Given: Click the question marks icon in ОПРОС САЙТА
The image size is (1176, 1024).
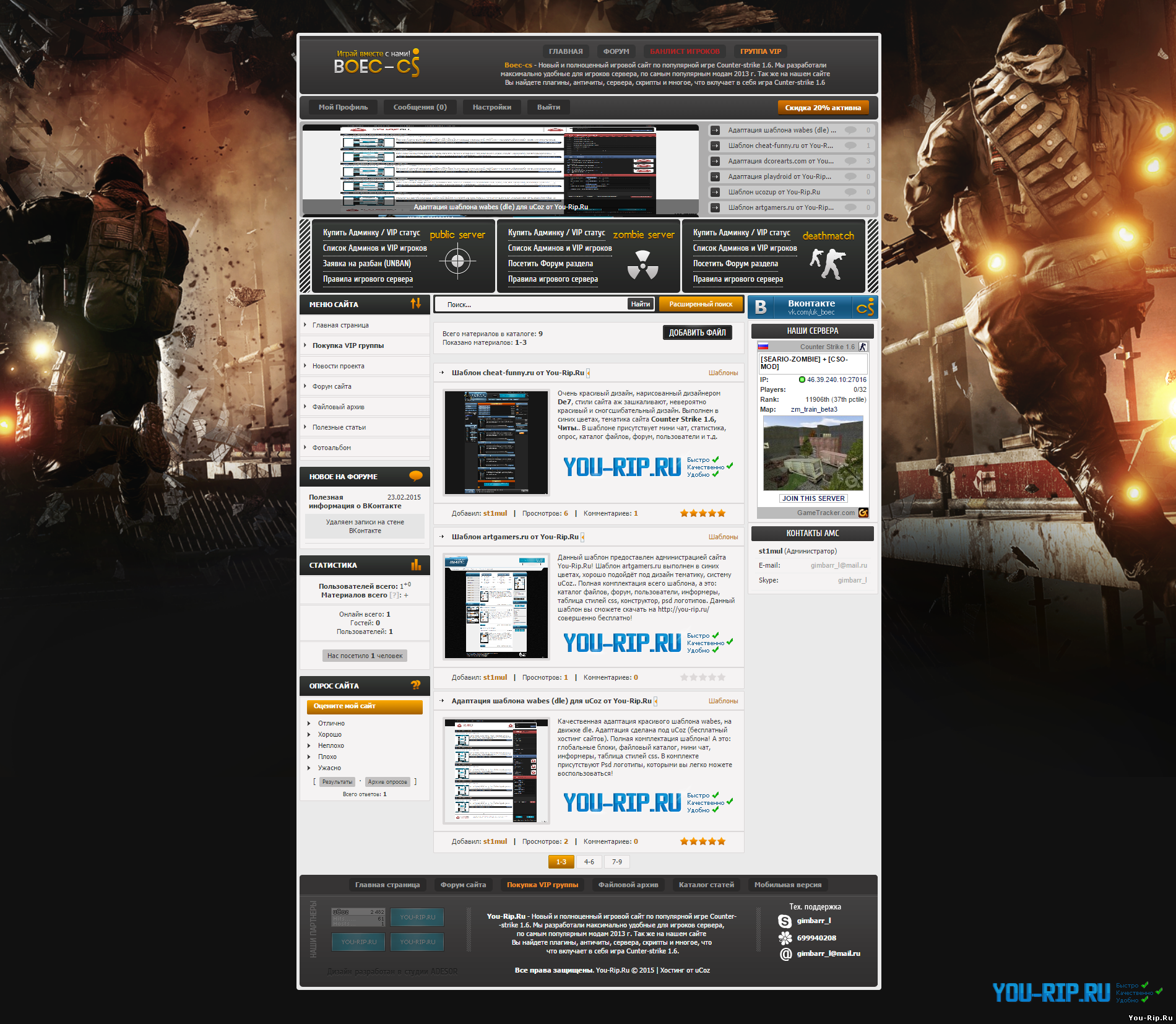Looking at the screenshot, I should click(x=415, y=685).
